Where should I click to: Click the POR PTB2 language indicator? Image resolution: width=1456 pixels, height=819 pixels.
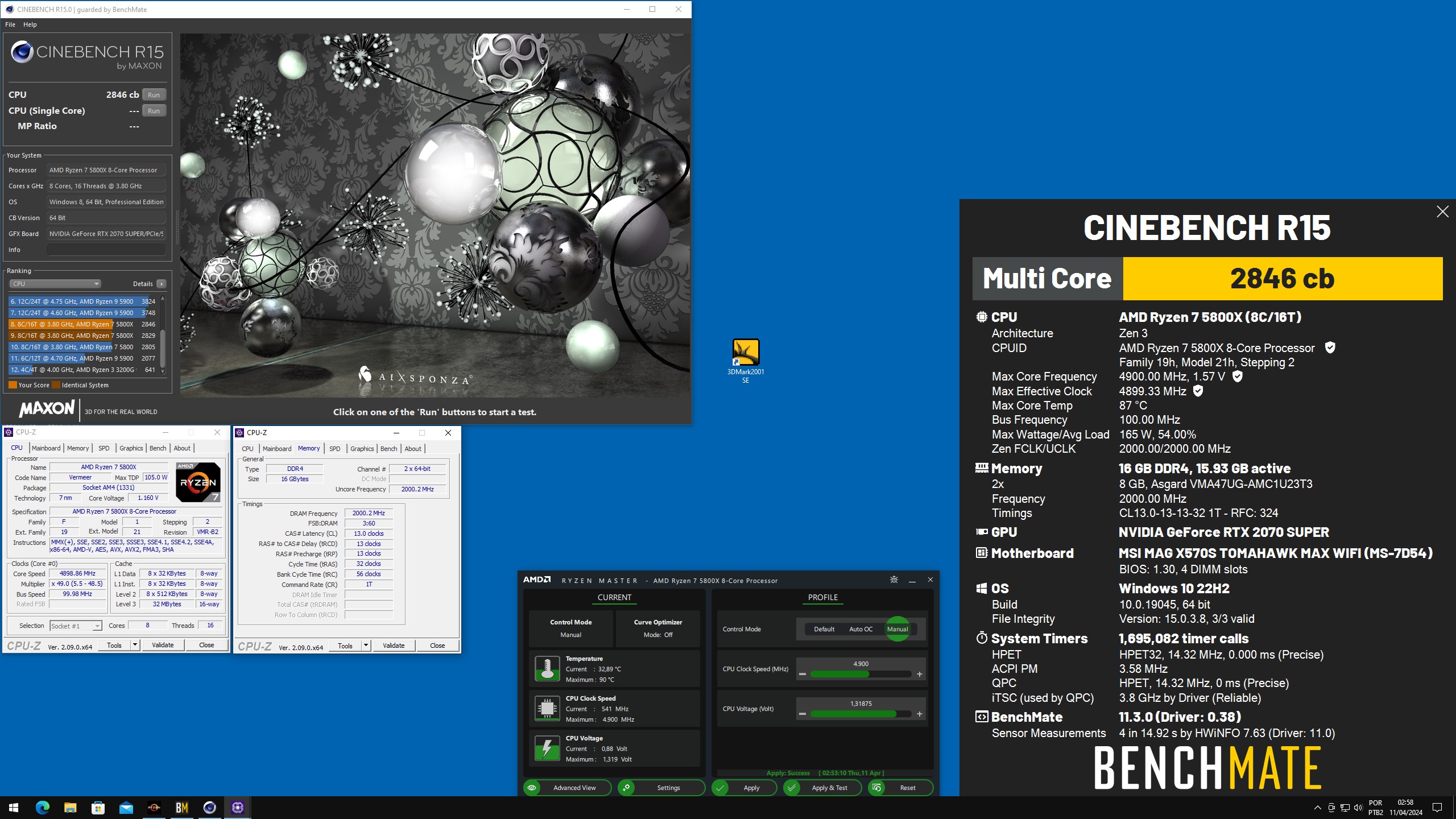(1375, 807)
